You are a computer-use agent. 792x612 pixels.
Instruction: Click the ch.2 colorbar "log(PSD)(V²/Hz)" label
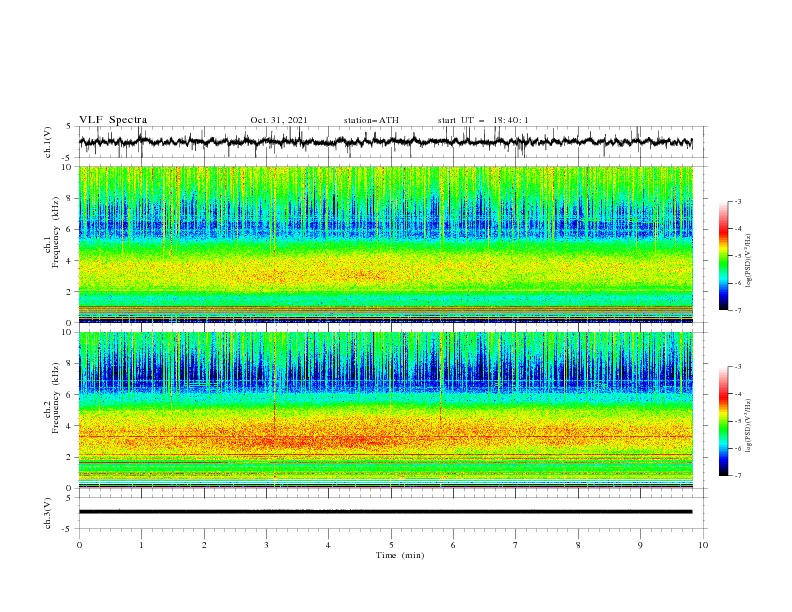pyautogui.click(x=748, y=426)
